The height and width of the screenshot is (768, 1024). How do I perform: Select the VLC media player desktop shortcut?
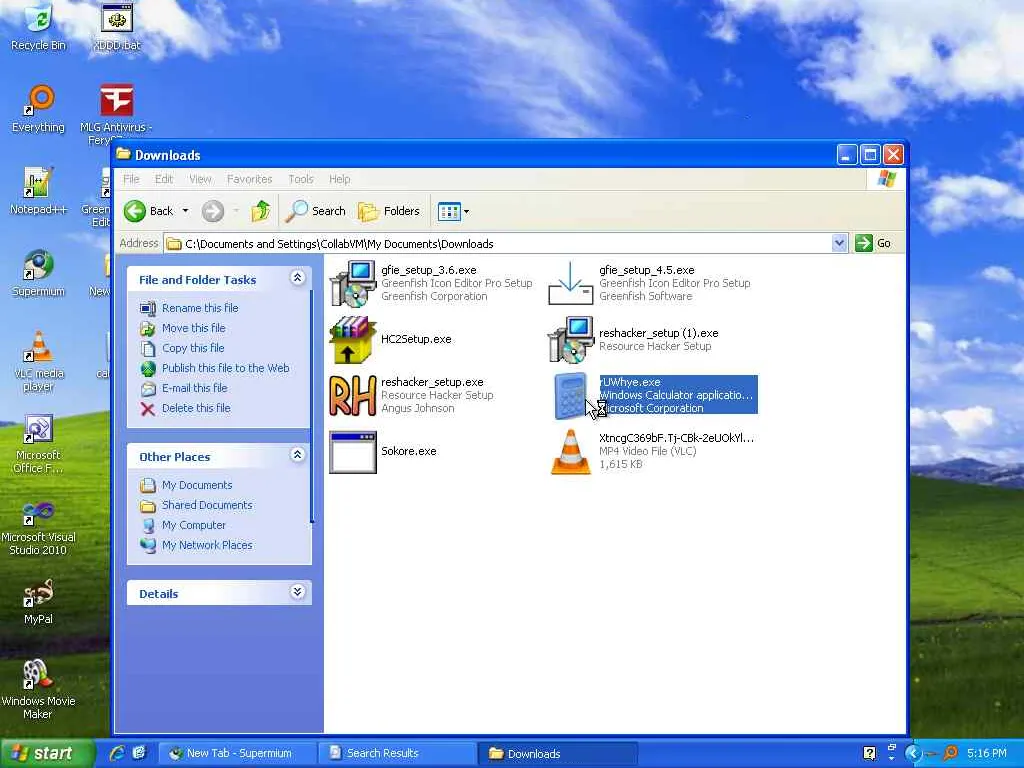[39, 361]
